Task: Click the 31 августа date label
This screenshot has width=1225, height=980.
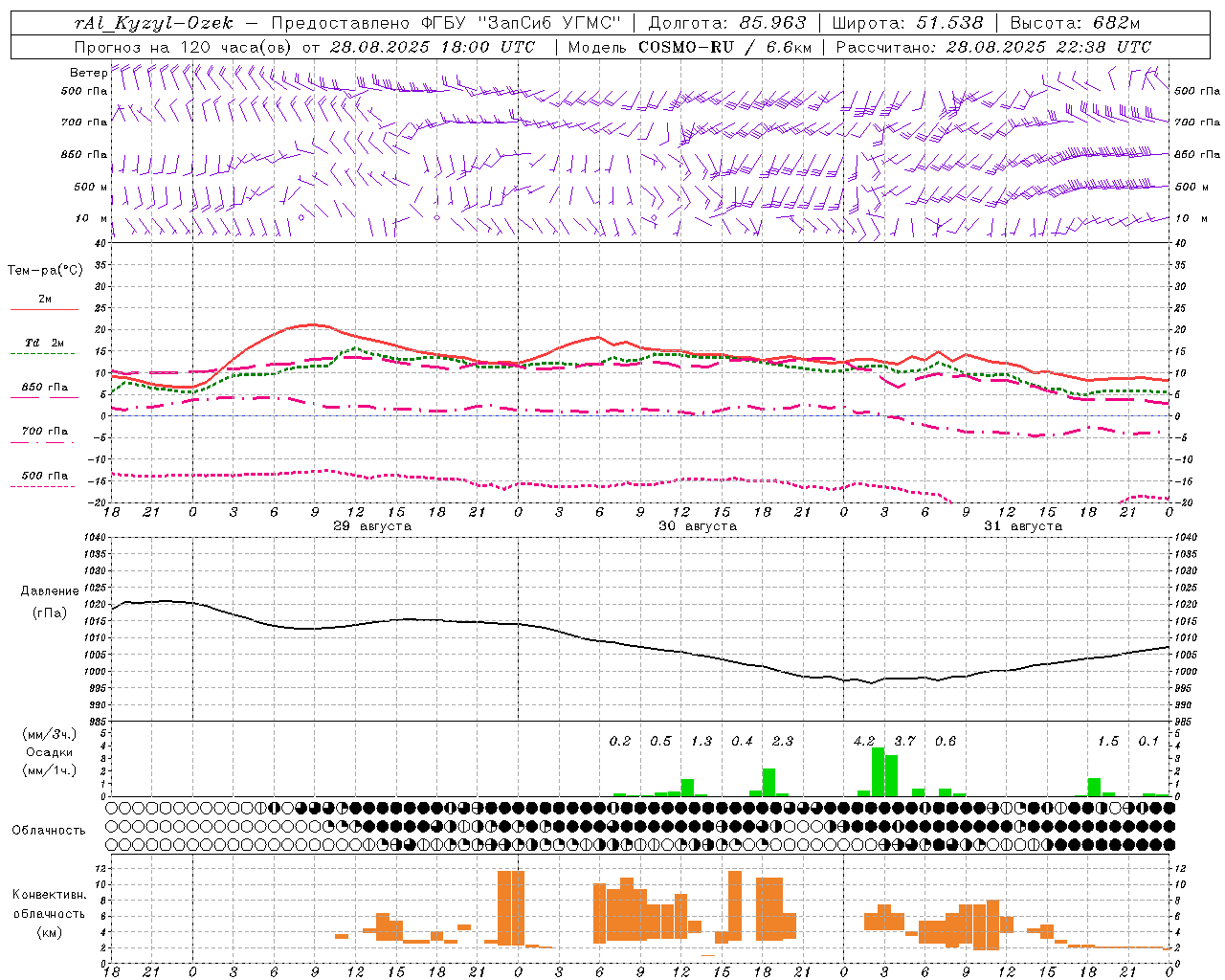Action: pyautogui.click(x=1023, y=526)
